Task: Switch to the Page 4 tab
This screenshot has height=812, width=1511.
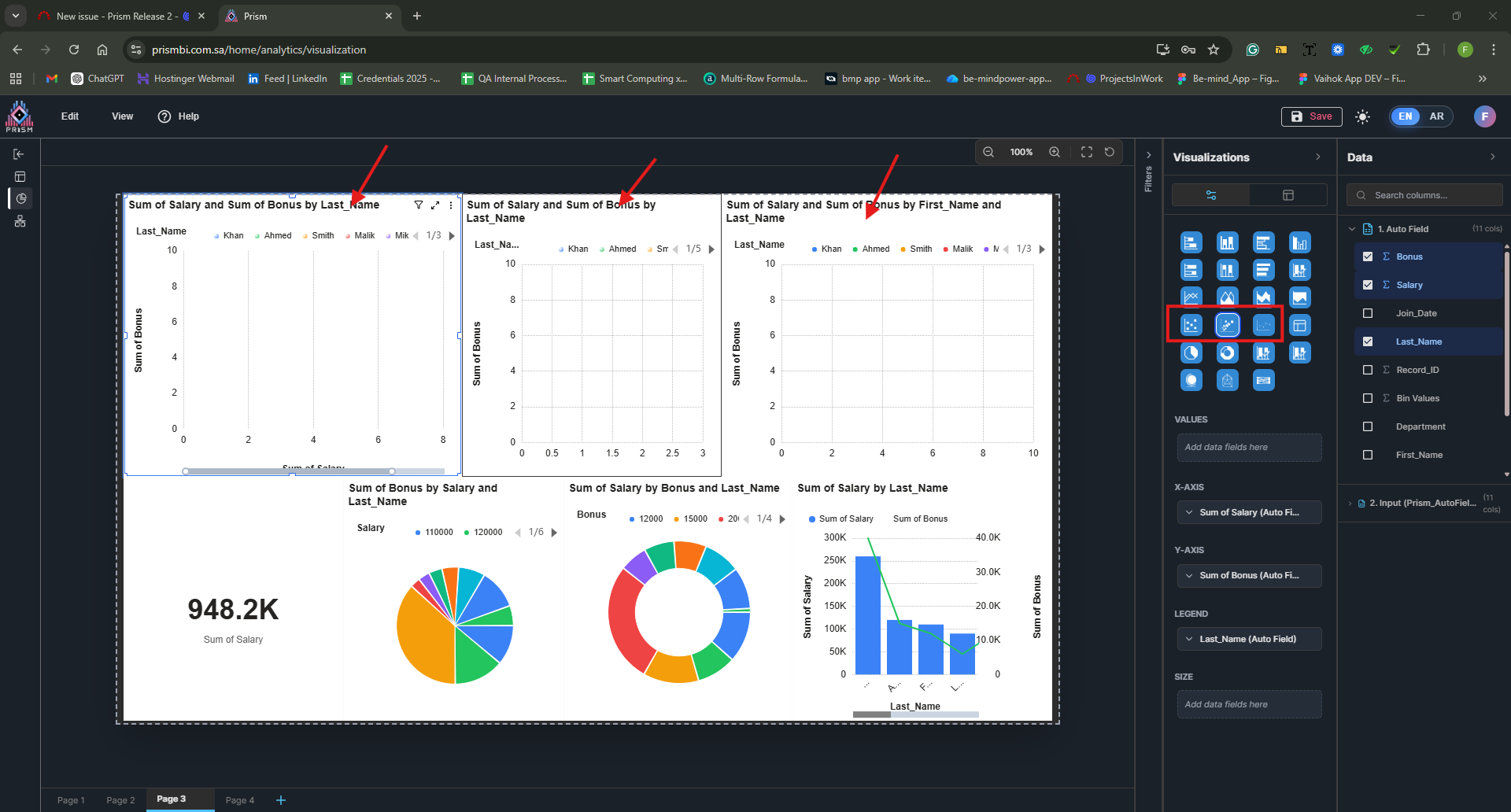Action: (239, 800)
